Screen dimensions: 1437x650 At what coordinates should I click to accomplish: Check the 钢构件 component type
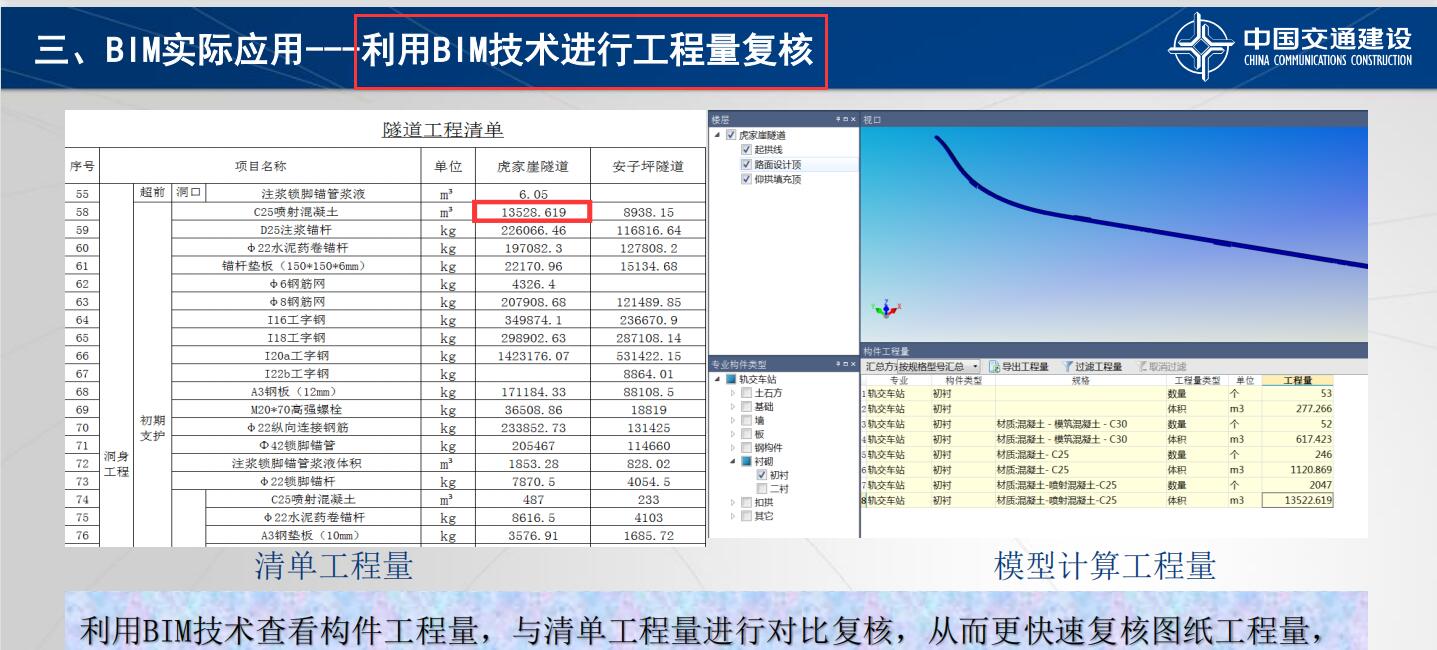tap(746, 448)
